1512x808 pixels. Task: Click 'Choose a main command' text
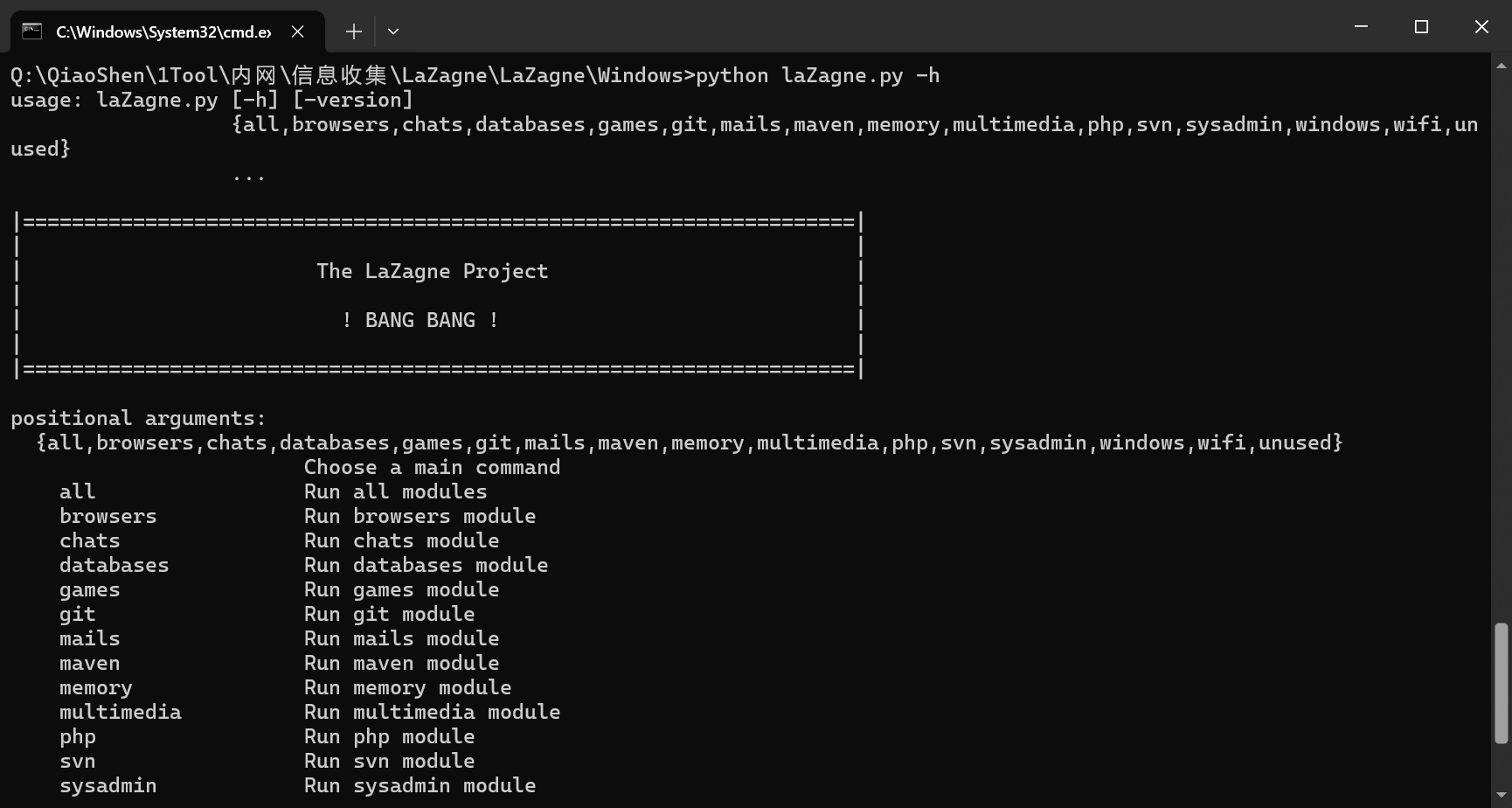pyautogui.click(x=432, y=467)
